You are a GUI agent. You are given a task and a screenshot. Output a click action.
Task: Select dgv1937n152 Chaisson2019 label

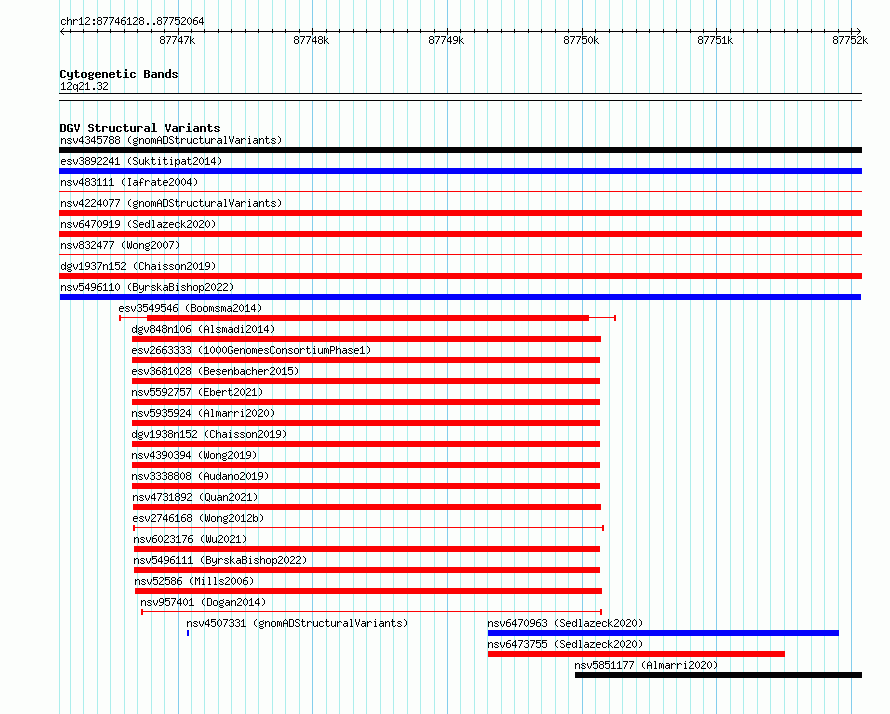click(x=138, y=266)
